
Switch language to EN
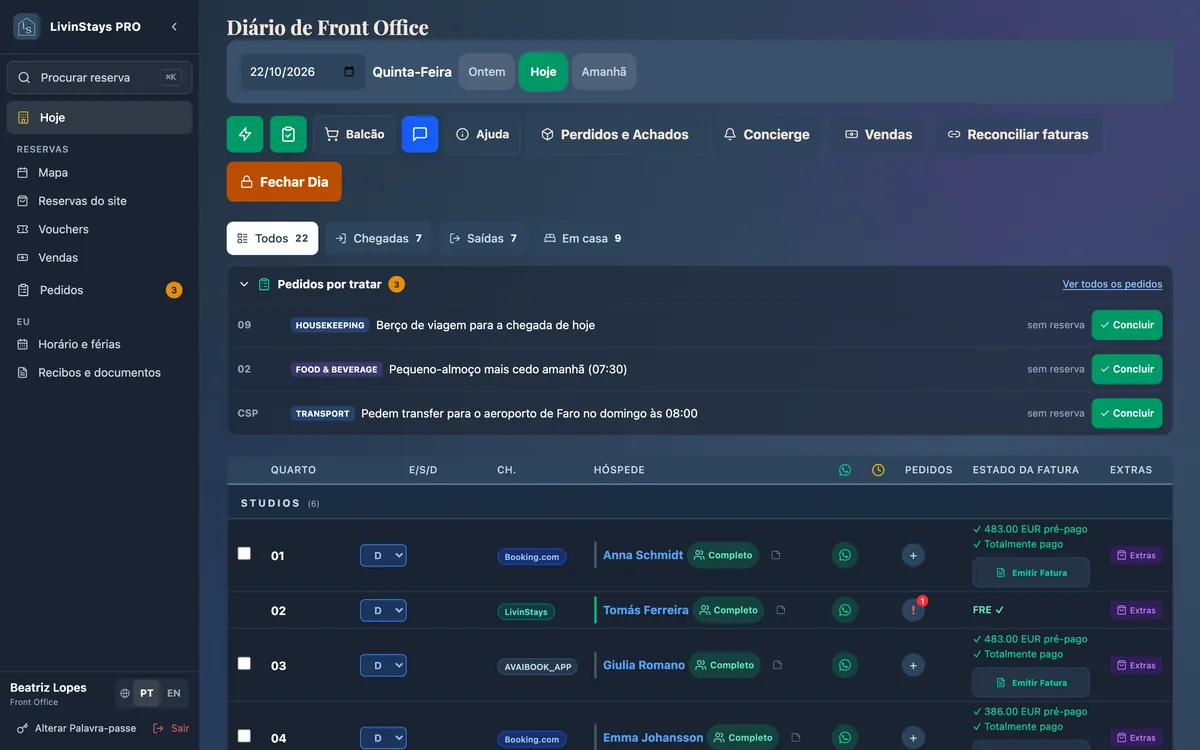[174, 693]
